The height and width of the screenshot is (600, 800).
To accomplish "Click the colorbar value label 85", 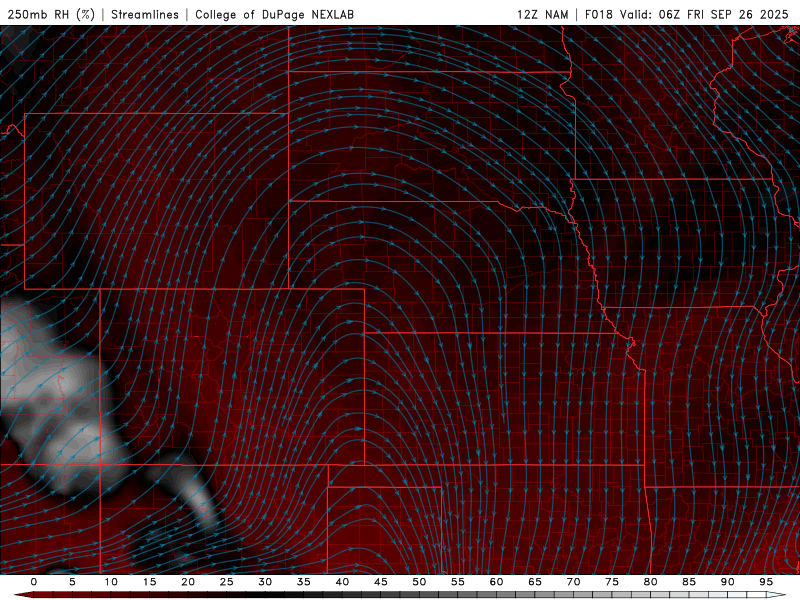I will pos(689,582).
